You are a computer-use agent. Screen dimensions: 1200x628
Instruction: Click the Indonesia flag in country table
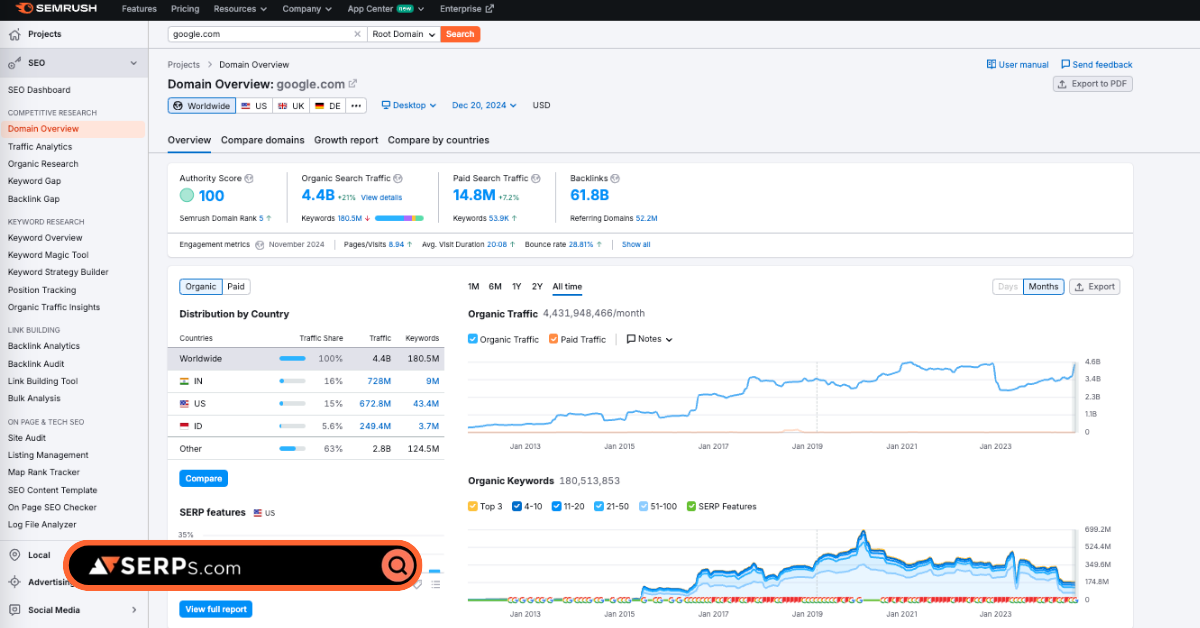(x=184, y=426)
